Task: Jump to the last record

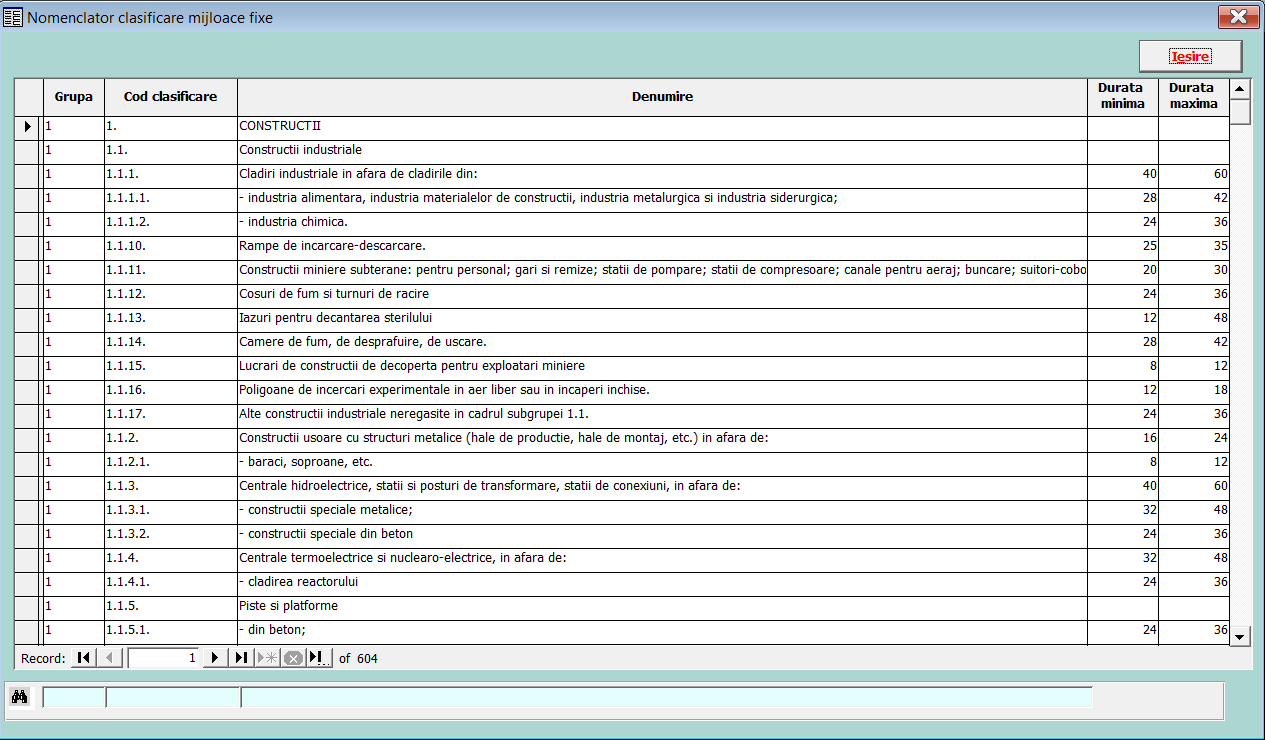Action: point(240,657)
